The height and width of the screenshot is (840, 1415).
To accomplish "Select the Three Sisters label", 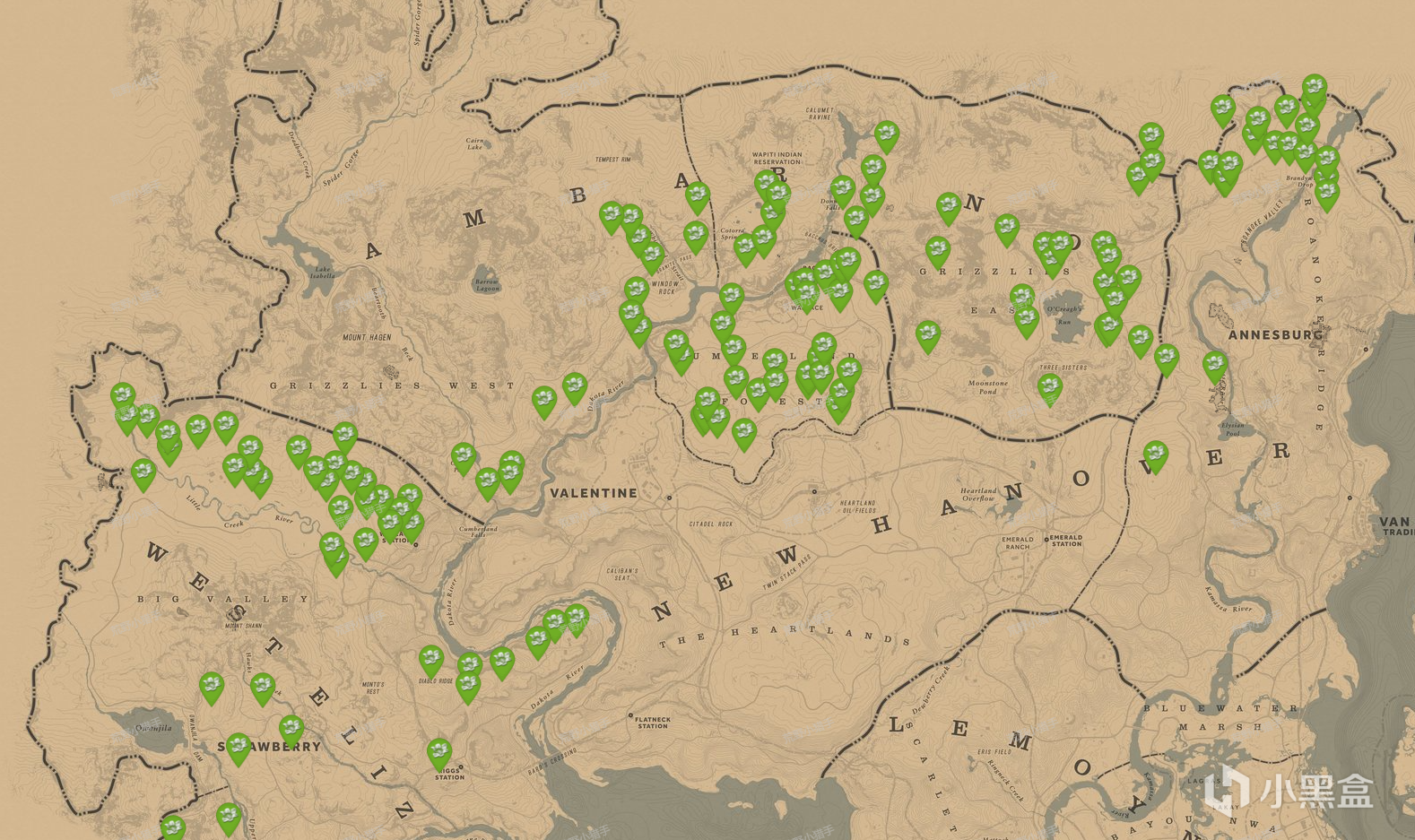I will [x=1063, y=368].
